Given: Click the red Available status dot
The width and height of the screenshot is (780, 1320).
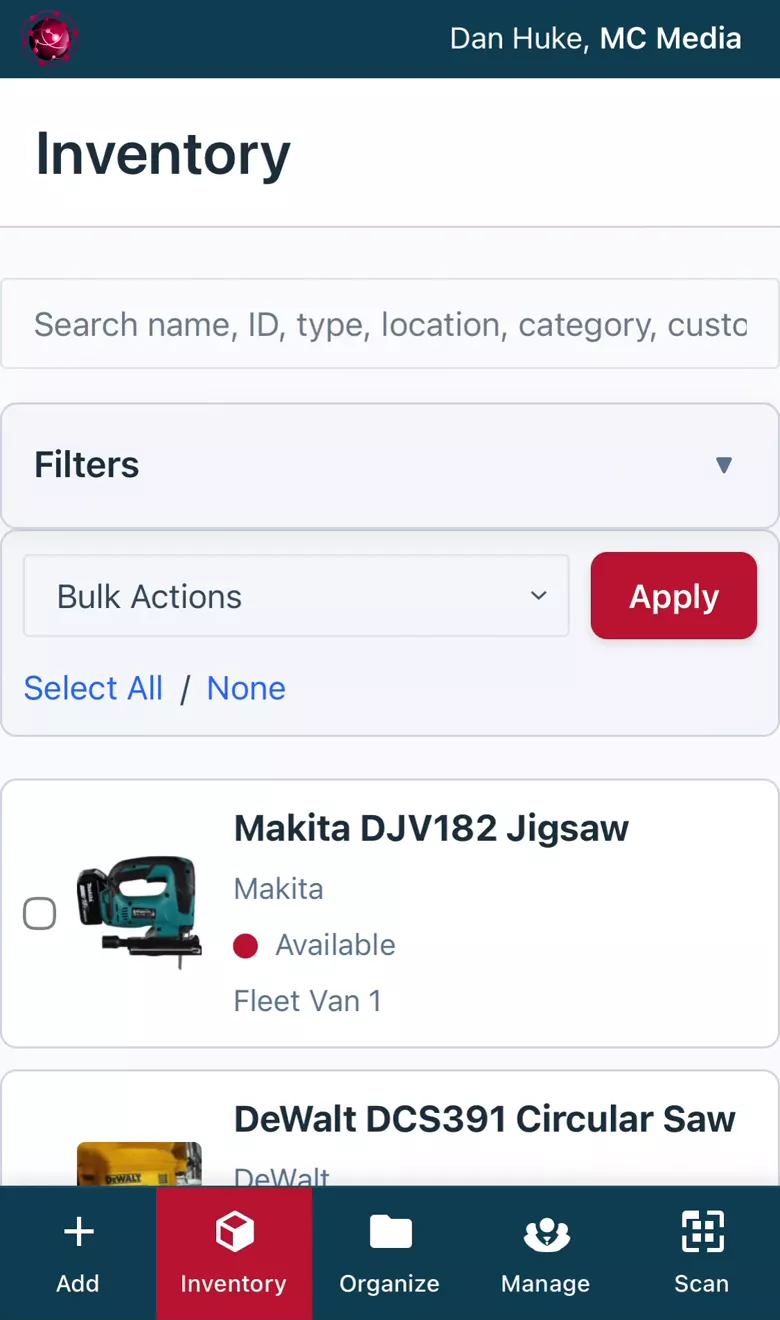Looking at the screenshot, I should click(246, 945).
